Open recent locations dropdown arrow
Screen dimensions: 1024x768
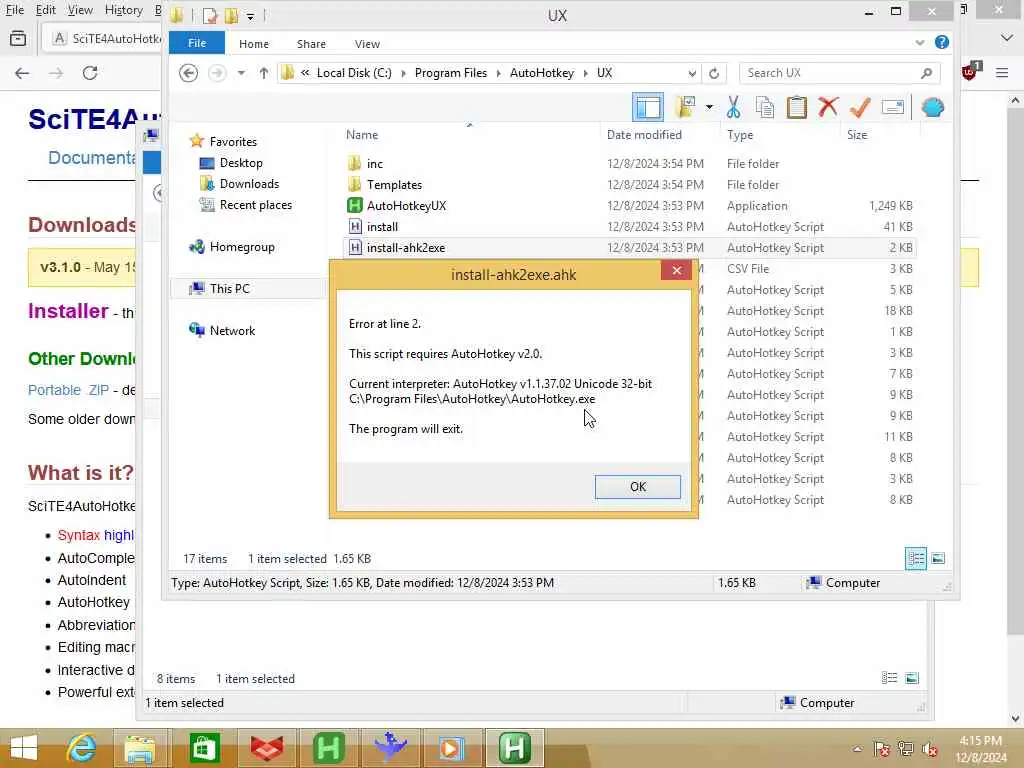pyautogui.click(x=241, y=73)
